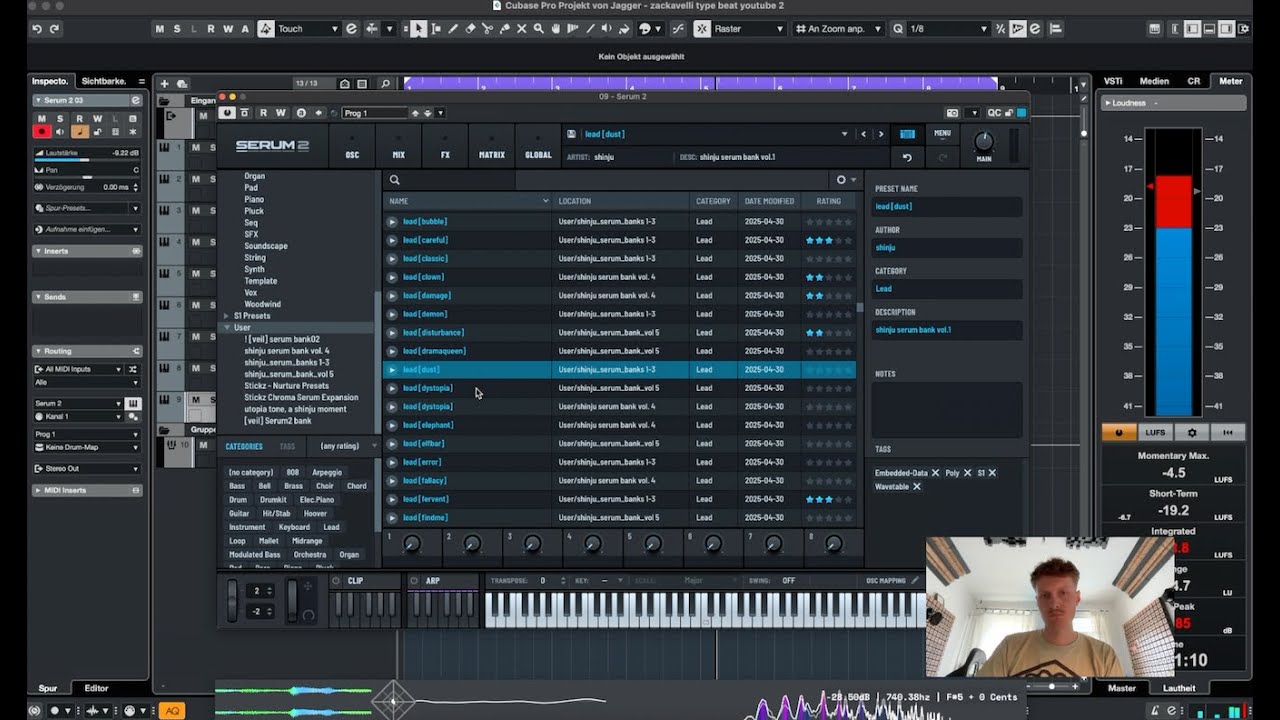1280x720 pixels.
Task: Open the Serum undo arrow button
Action: click(x=907, y=157)
